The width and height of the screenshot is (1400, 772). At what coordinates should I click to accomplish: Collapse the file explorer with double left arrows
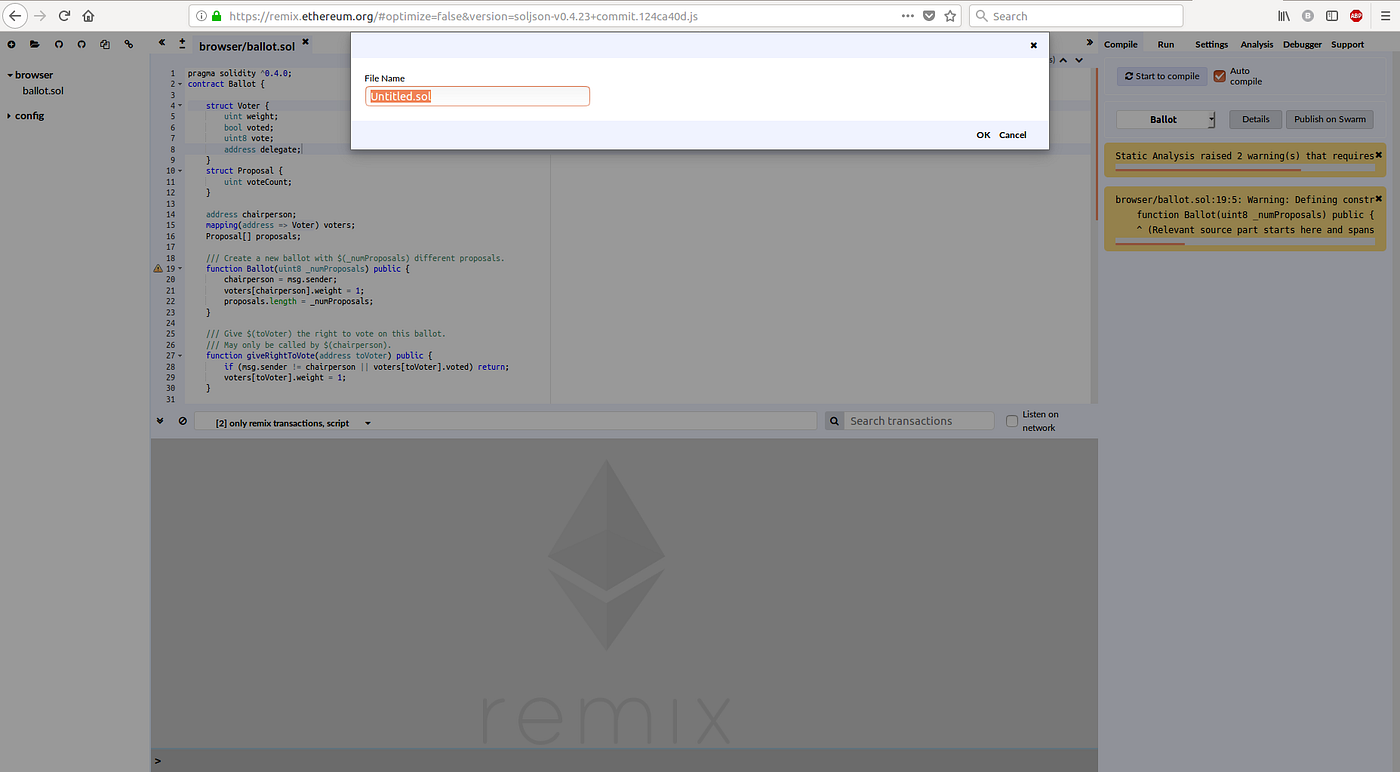pos(161,44)
